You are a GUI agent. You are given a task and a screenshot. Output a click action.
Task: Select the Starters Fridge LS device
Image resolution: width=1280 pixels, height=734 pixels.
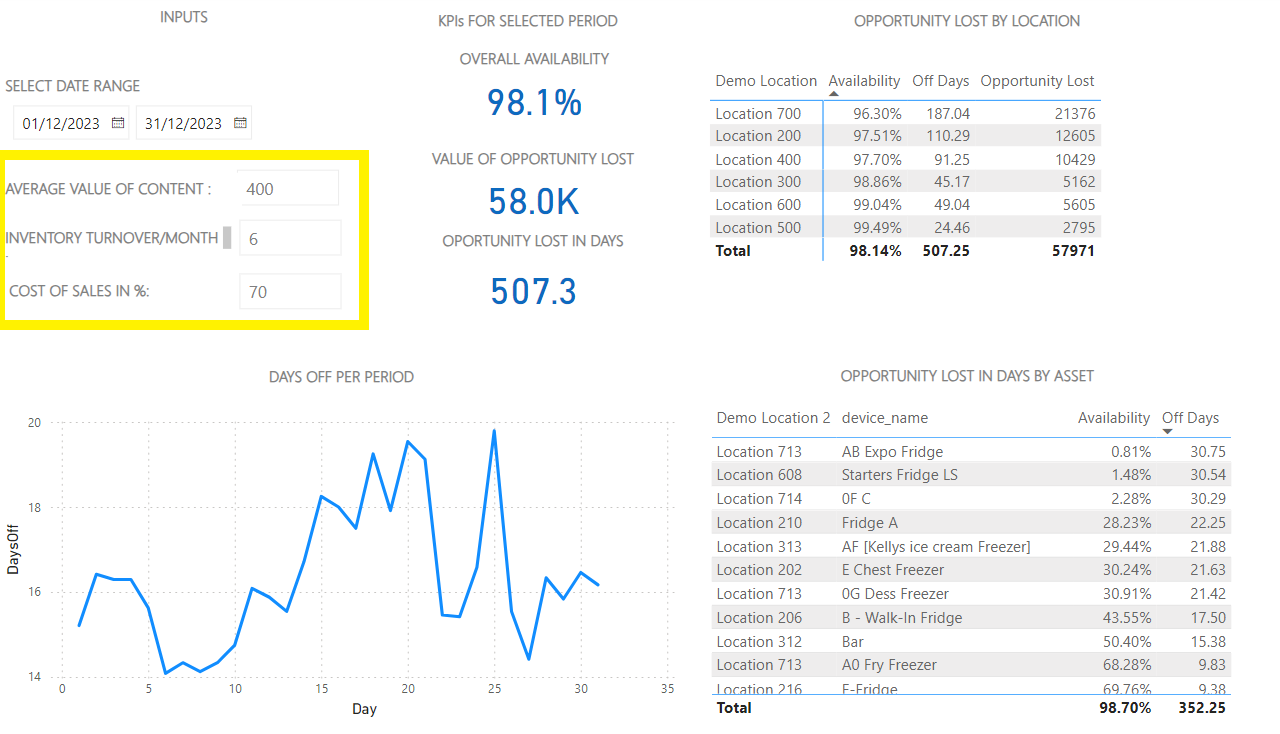coord(900,475)
